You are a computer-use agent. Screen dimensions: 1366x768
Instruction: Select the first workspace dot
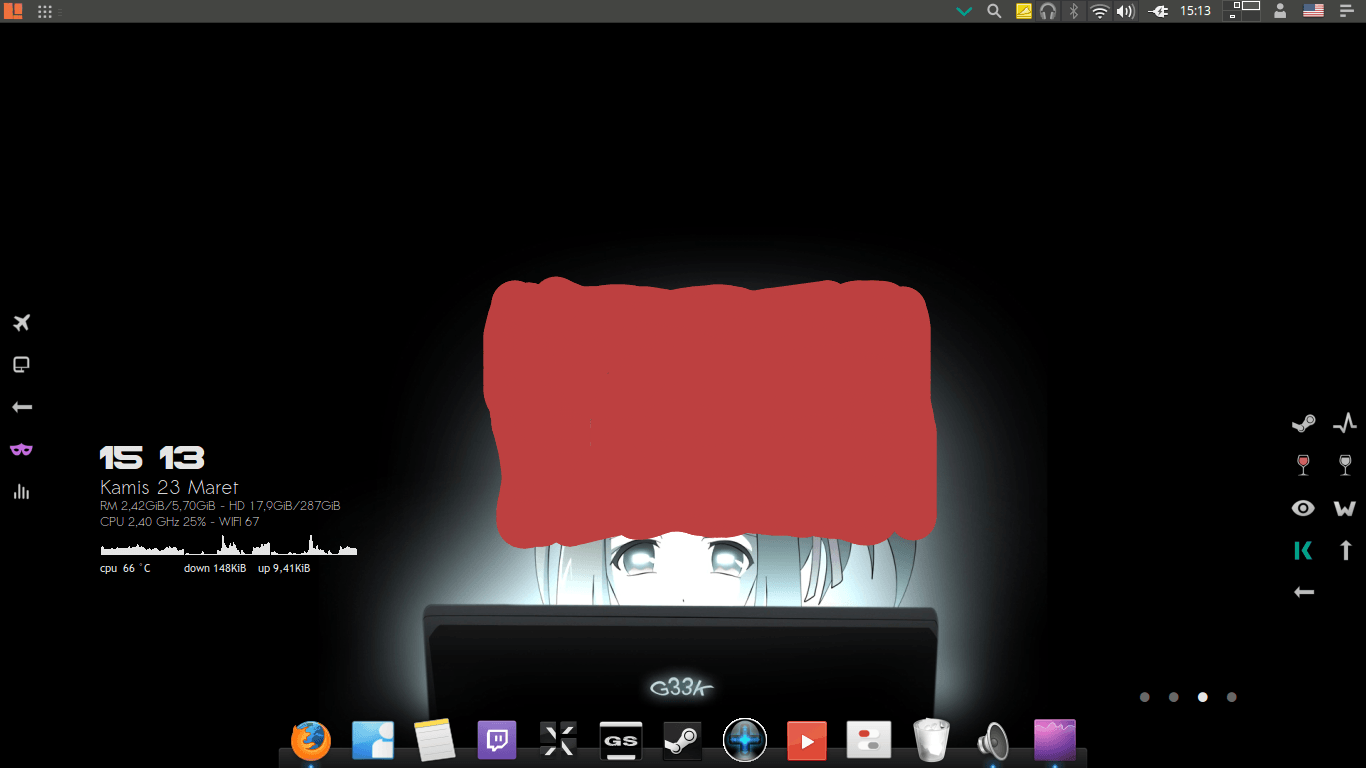(x=1145, y=697)
